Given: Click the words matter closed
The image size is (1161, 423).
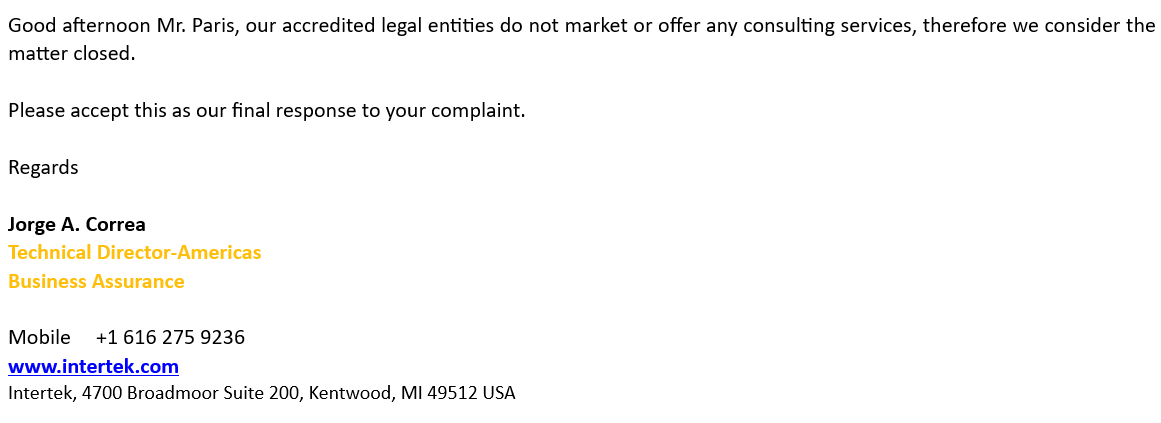Looking at the screenshot, I should pos(71,54).
